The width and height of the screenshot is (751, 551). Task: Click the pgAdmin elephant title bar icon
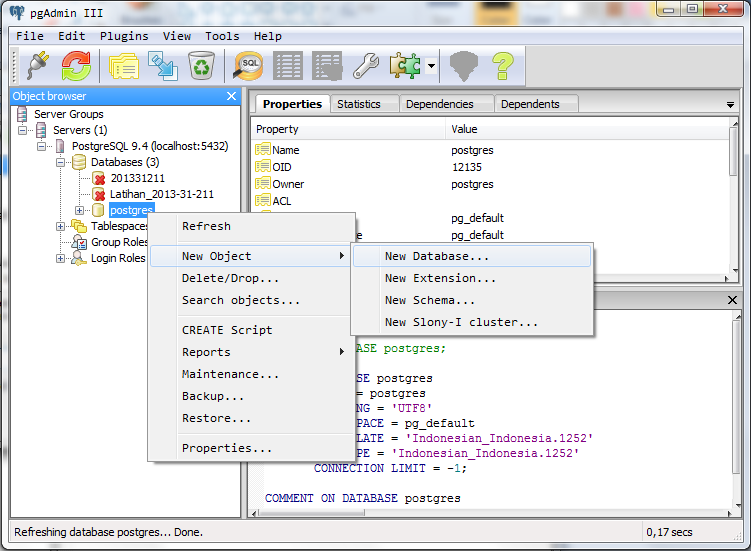(17, 12)
